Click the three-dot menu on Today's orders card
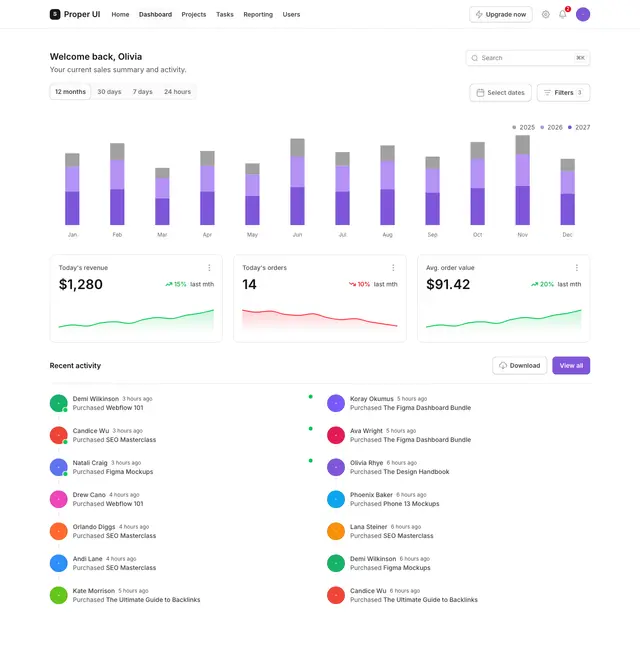This screenshot has width=640, height=647. pos(393,268)
